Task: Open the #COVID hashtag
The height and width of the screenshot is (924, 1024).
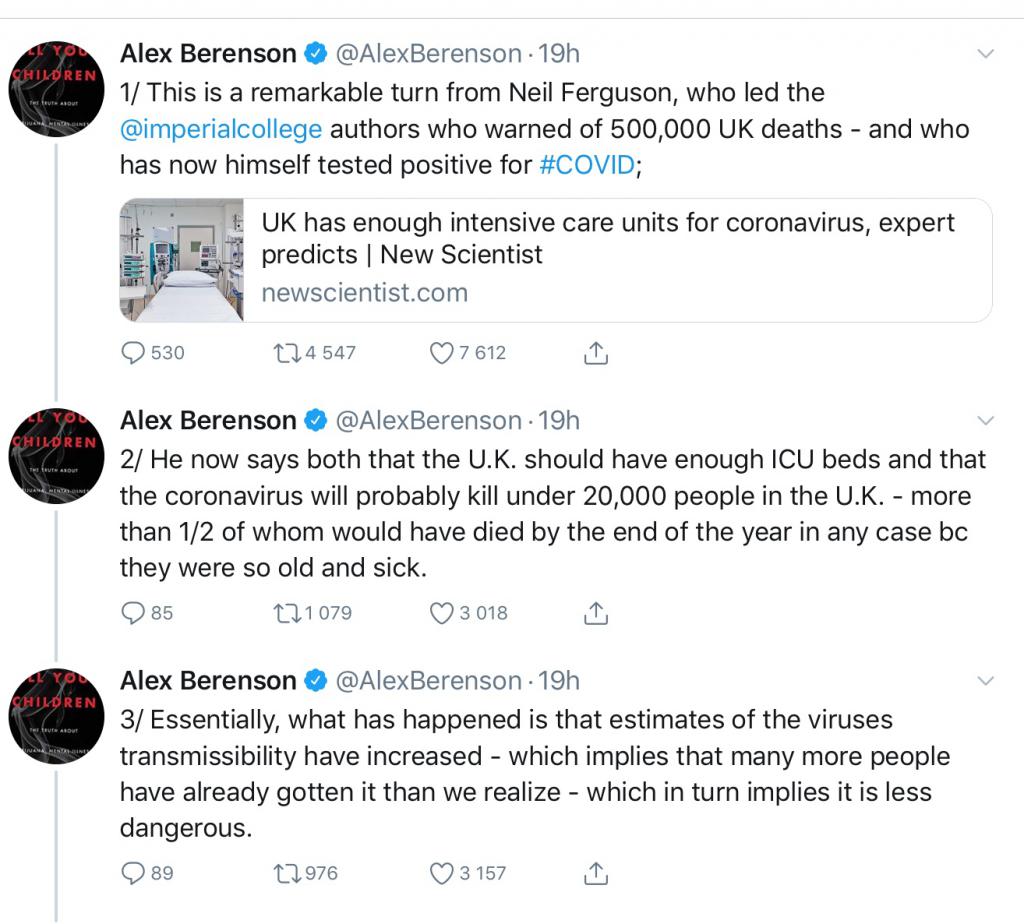Action: [587, 165]
